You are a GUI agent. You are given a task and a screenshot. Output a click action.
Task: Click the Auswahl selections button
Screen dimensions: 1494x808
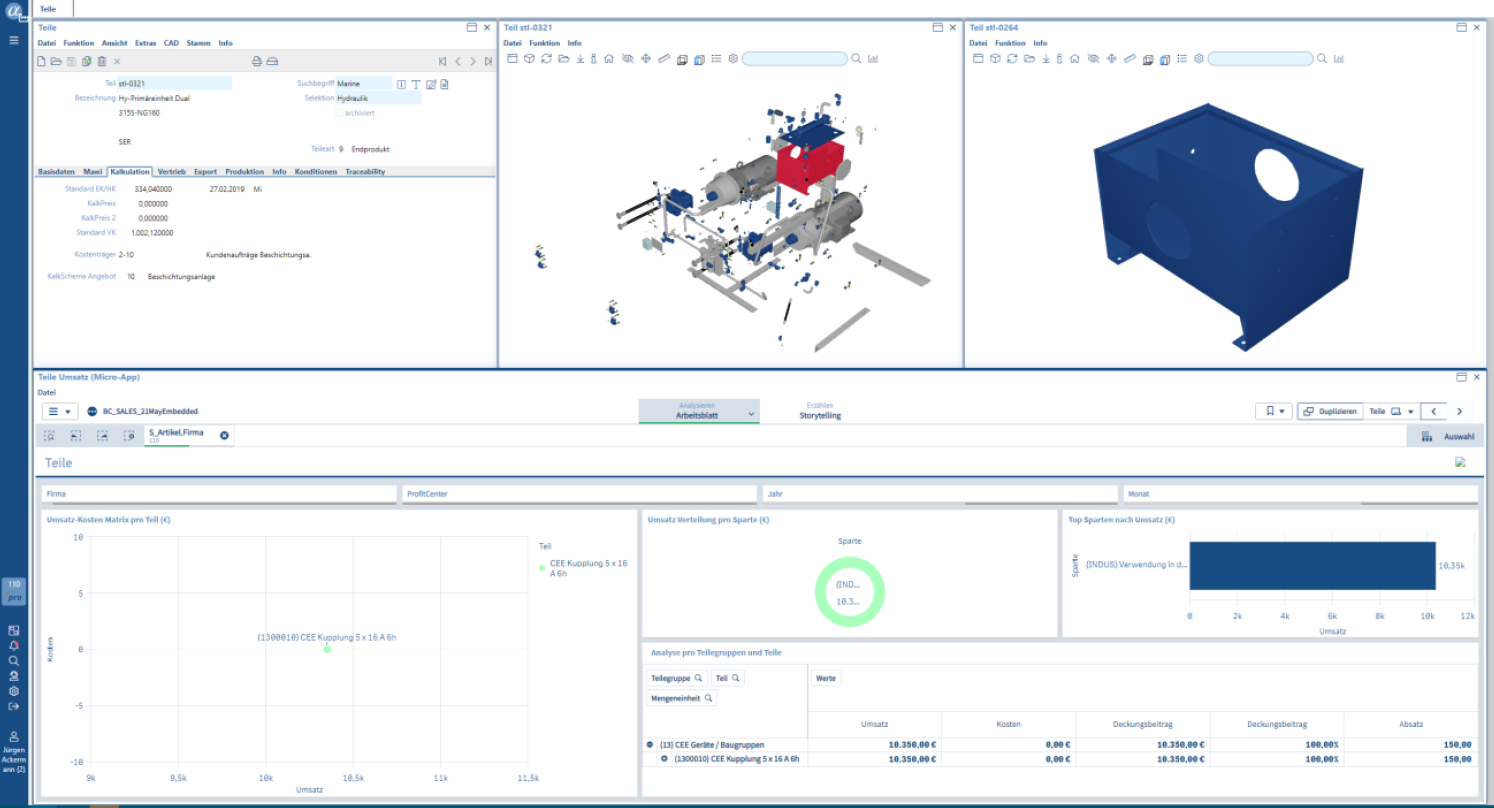click(x=1445, y=436)
